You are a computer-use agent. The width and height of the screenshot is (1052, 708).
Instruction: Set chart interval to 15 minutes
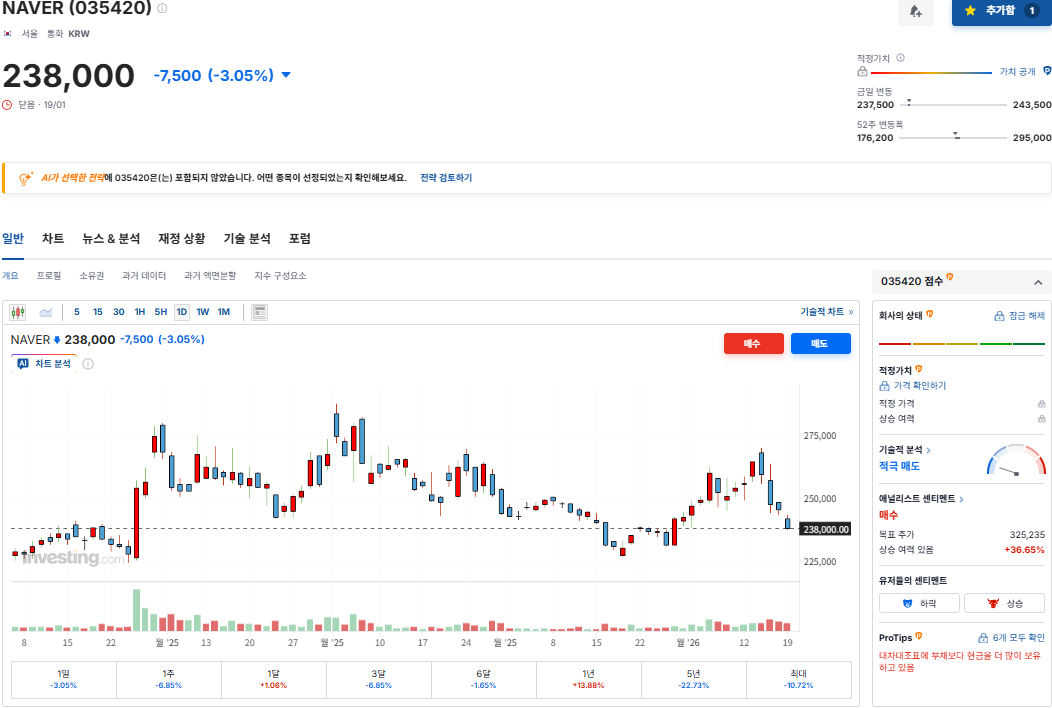click(x=97, y=312)
